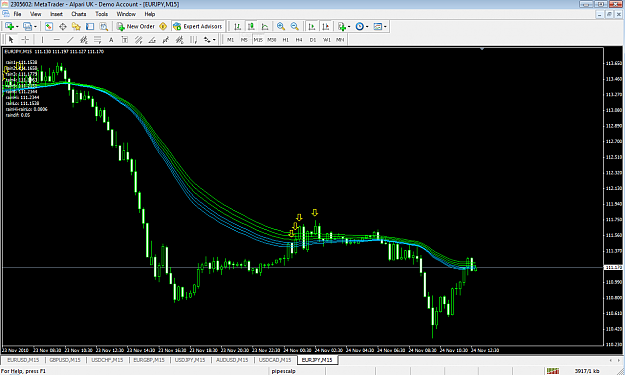This screenshot has height=375, width=625.
Task: Select the cursor arrow tool
Action: click(11, 39)
